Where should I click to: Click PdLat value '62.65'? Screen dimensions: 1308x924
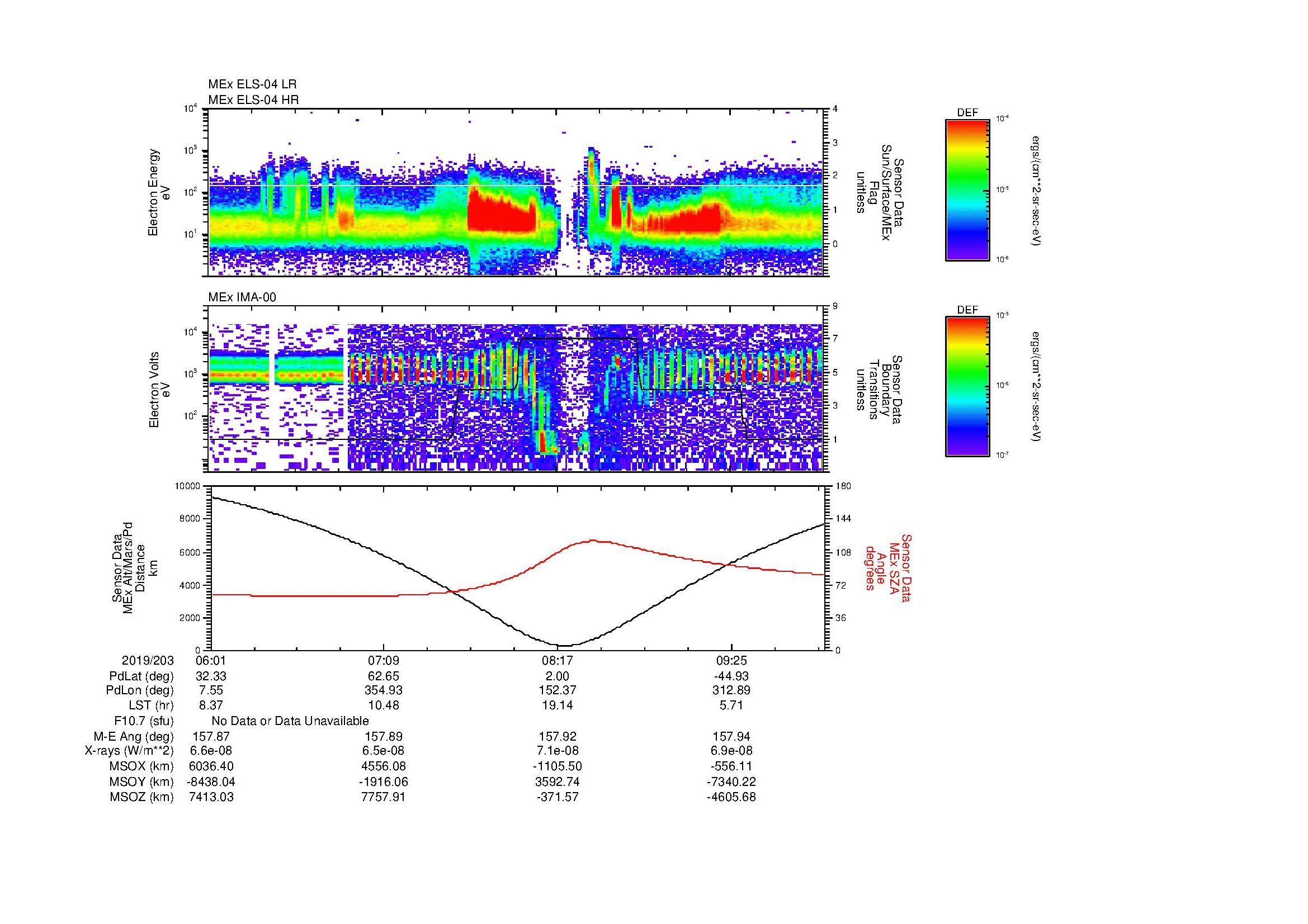tap(384, 676)
